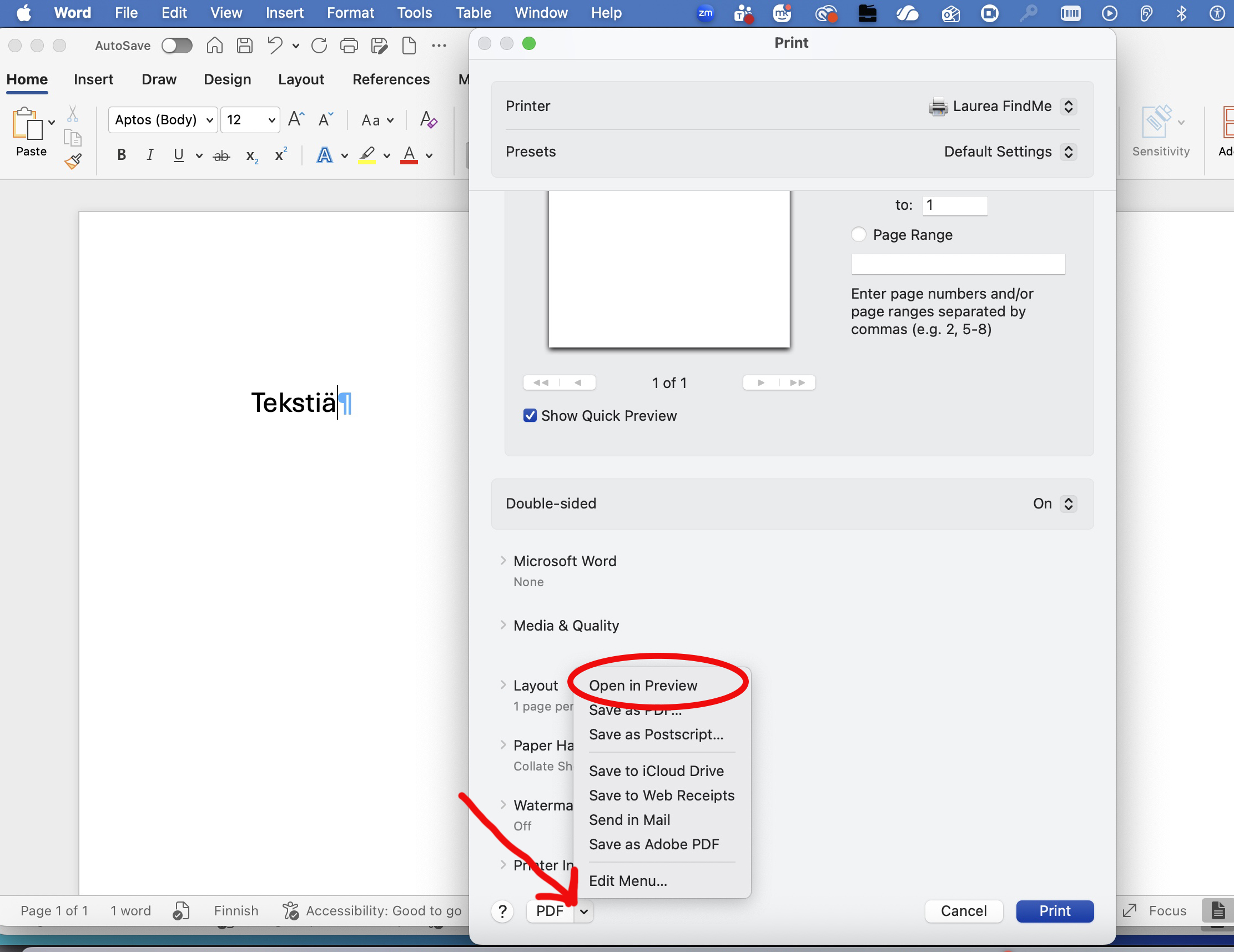Open the Double-sided dropdown
1234x952 pixels.
pos(1054,503)
